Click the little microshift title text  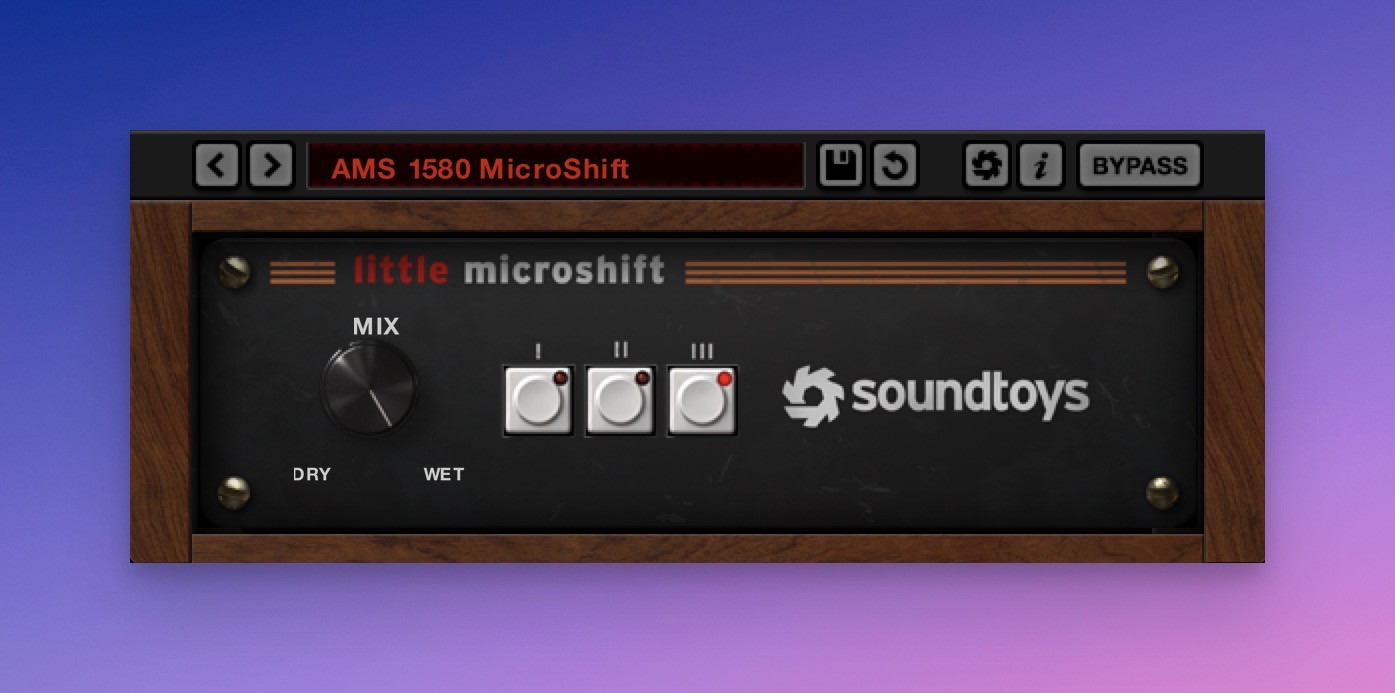click(x=509, y=271)
